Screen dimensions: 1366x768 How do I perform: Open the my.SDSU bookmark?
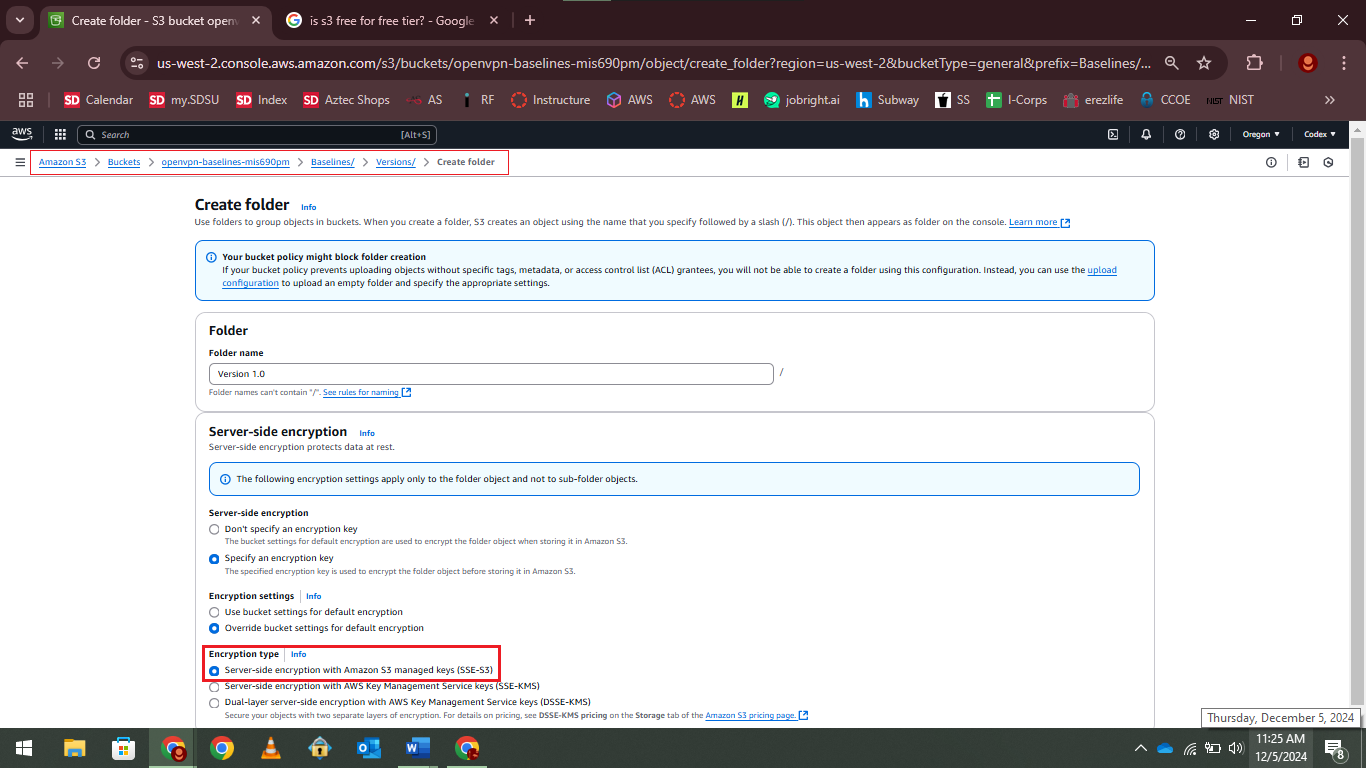[185, 100]
